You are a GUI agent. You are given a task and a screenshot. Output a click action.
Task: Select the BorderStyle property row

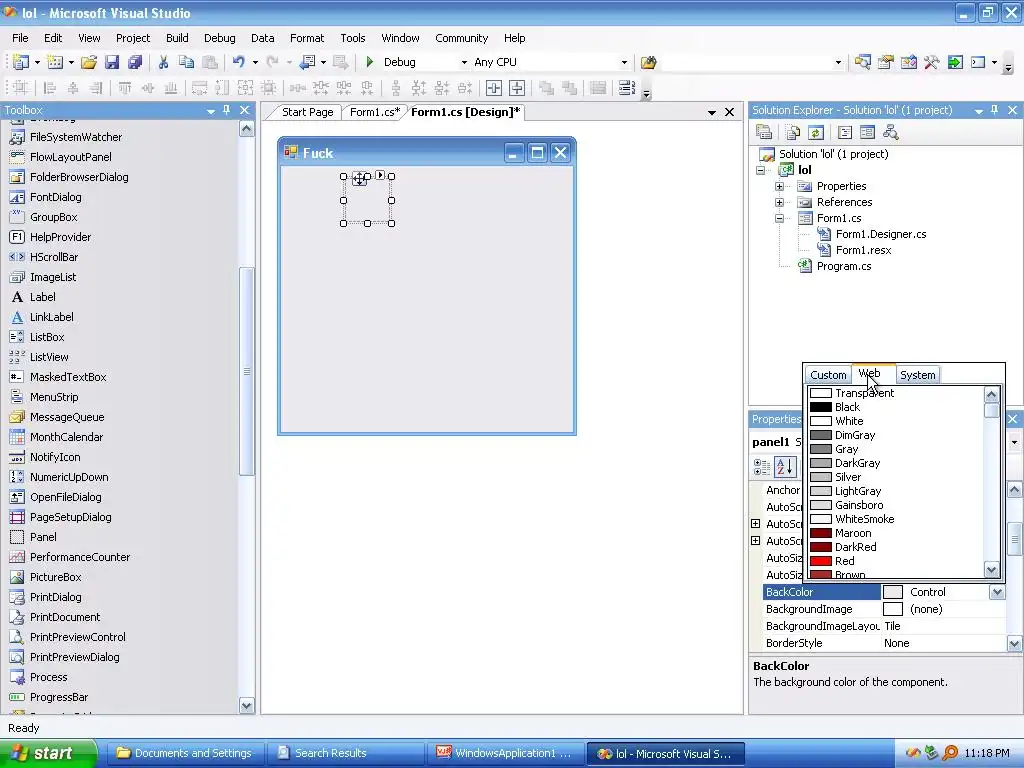pyautogui.click(x=884, y=643)
